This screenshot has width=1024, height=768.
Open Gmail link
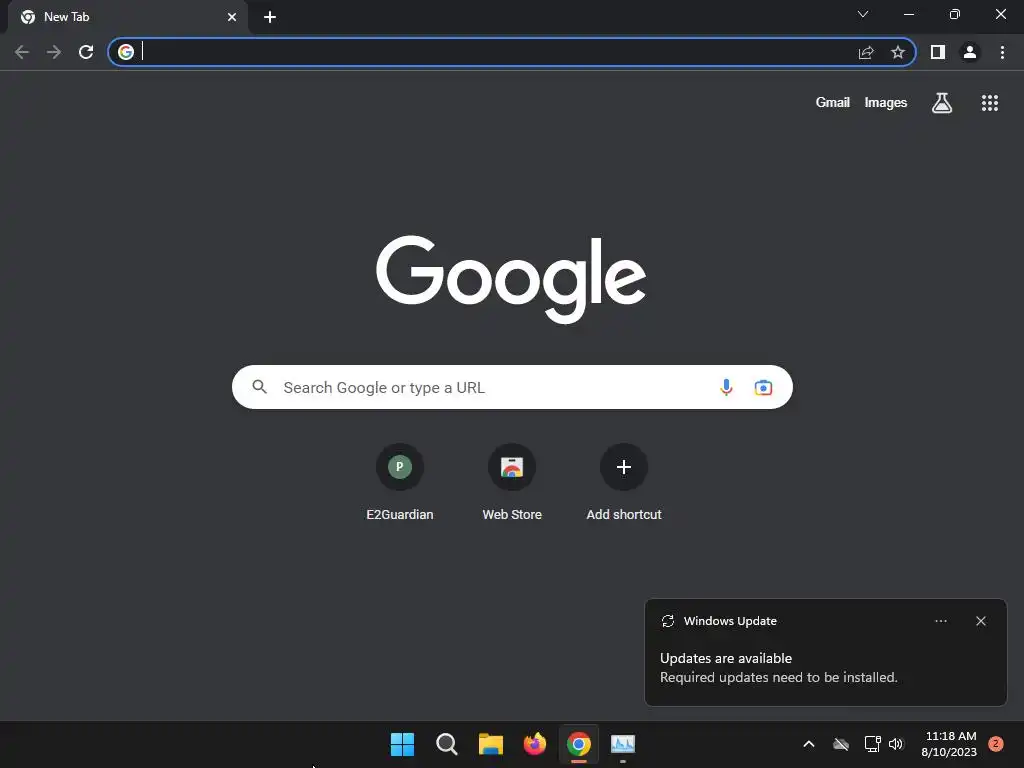pyautogui.click(x=833, y=103)
